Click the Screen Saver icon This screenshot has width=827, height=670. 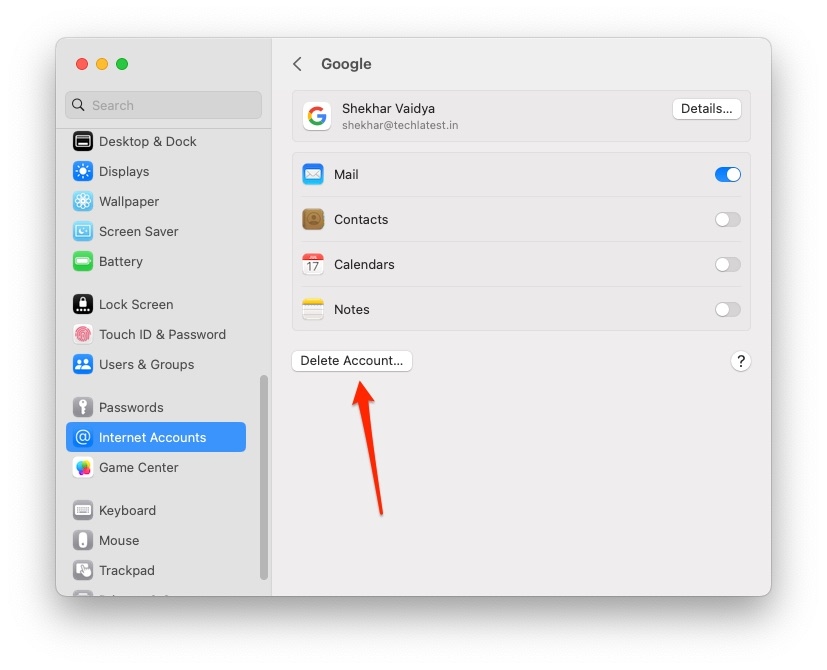point(83,232)
